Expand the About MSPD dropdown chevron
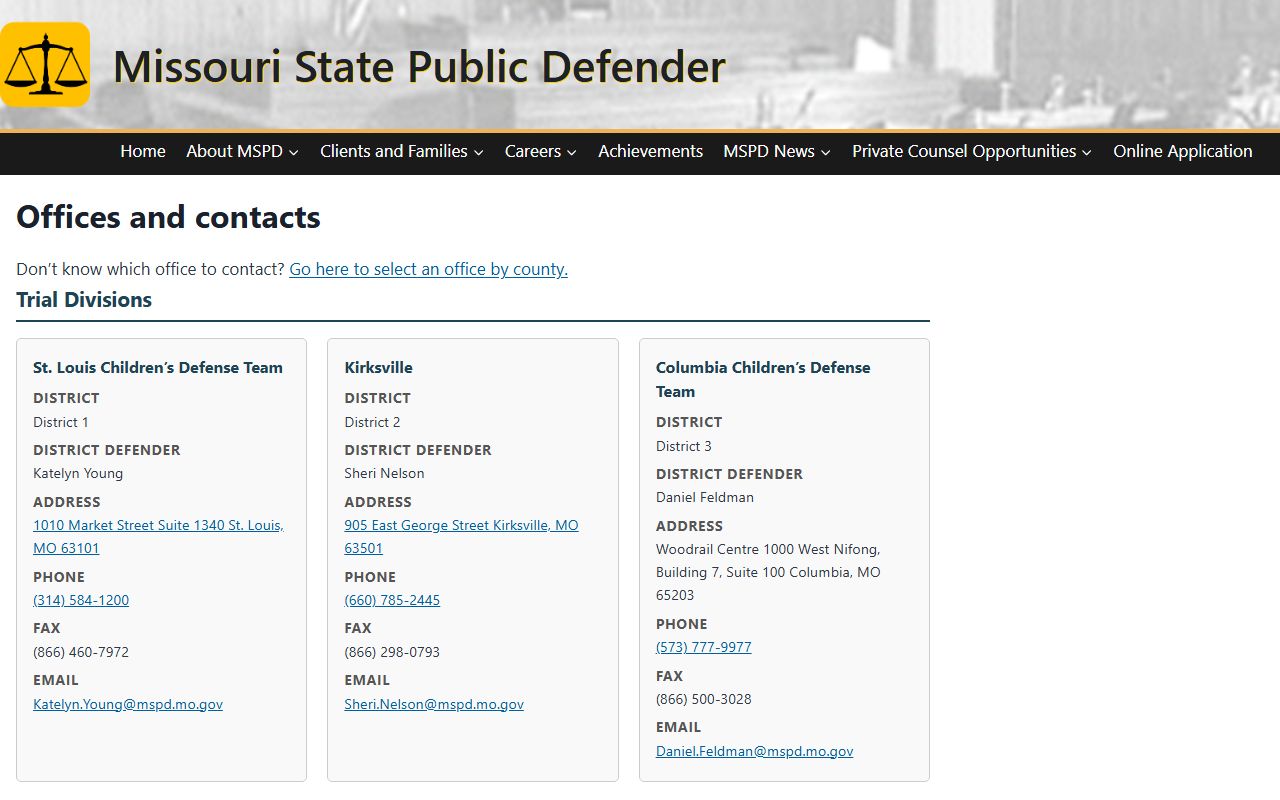 coord(293,152)
